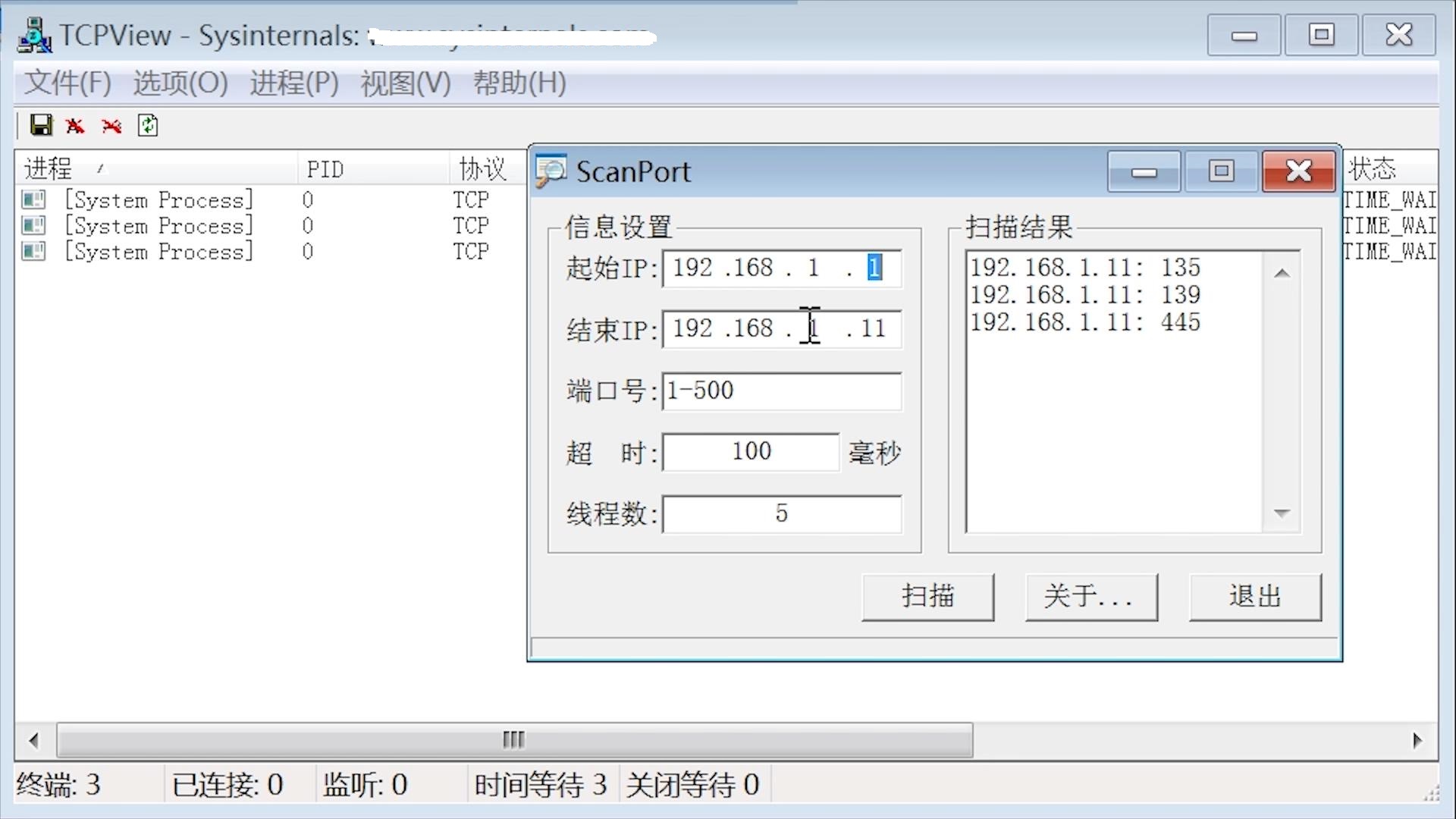Open the 文件(F) menu
Image resolution: width=1456 pixels, height=819 pixels.
(x=67, y=83)
